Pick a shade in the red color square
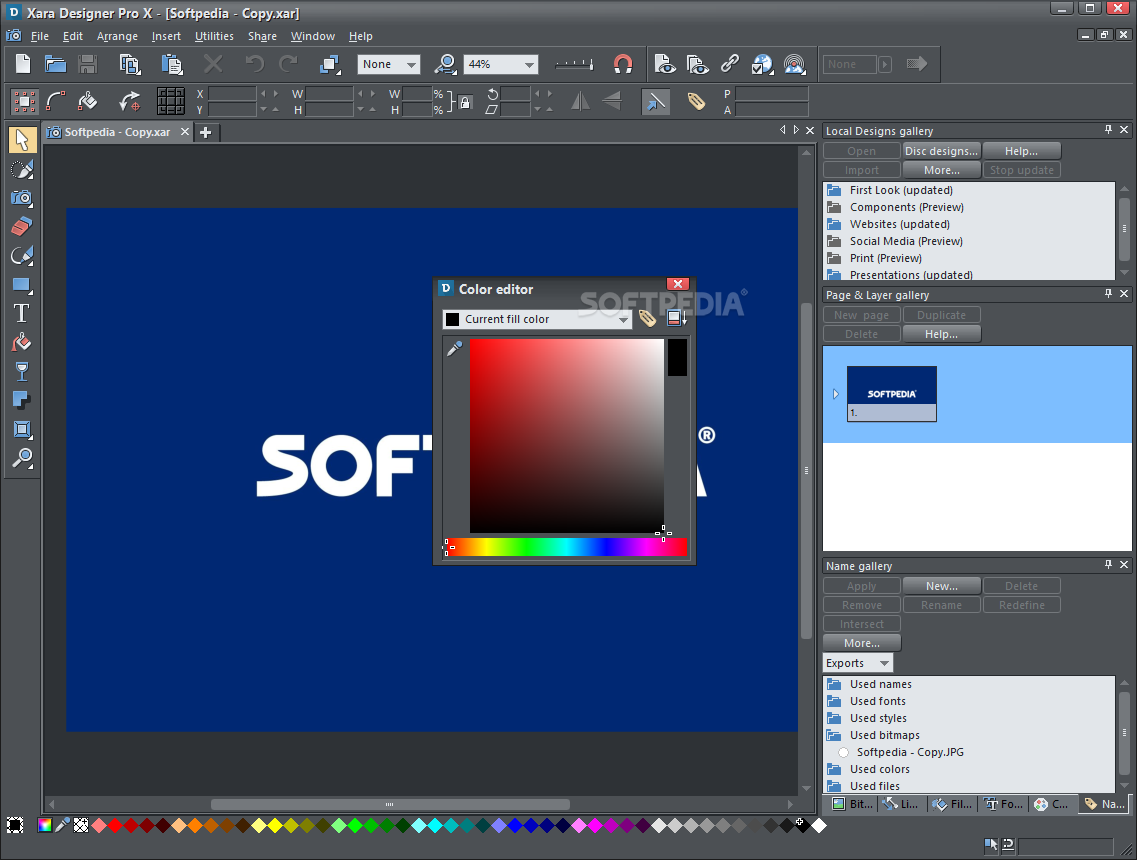This screenshot has width=1137, height=860. [x=566, y=436]
